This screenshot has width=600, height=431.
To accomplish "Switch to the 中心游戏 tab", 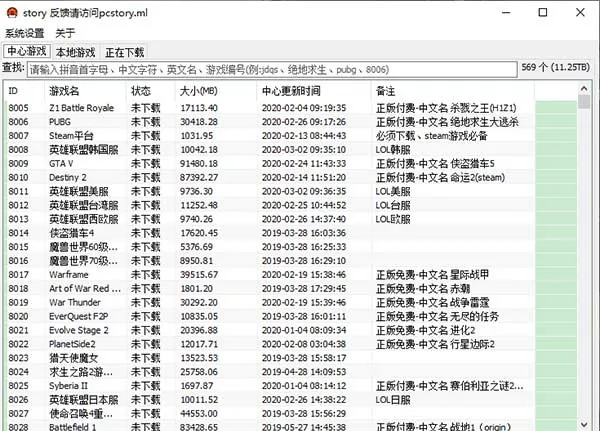I will [x=27, y=51].
